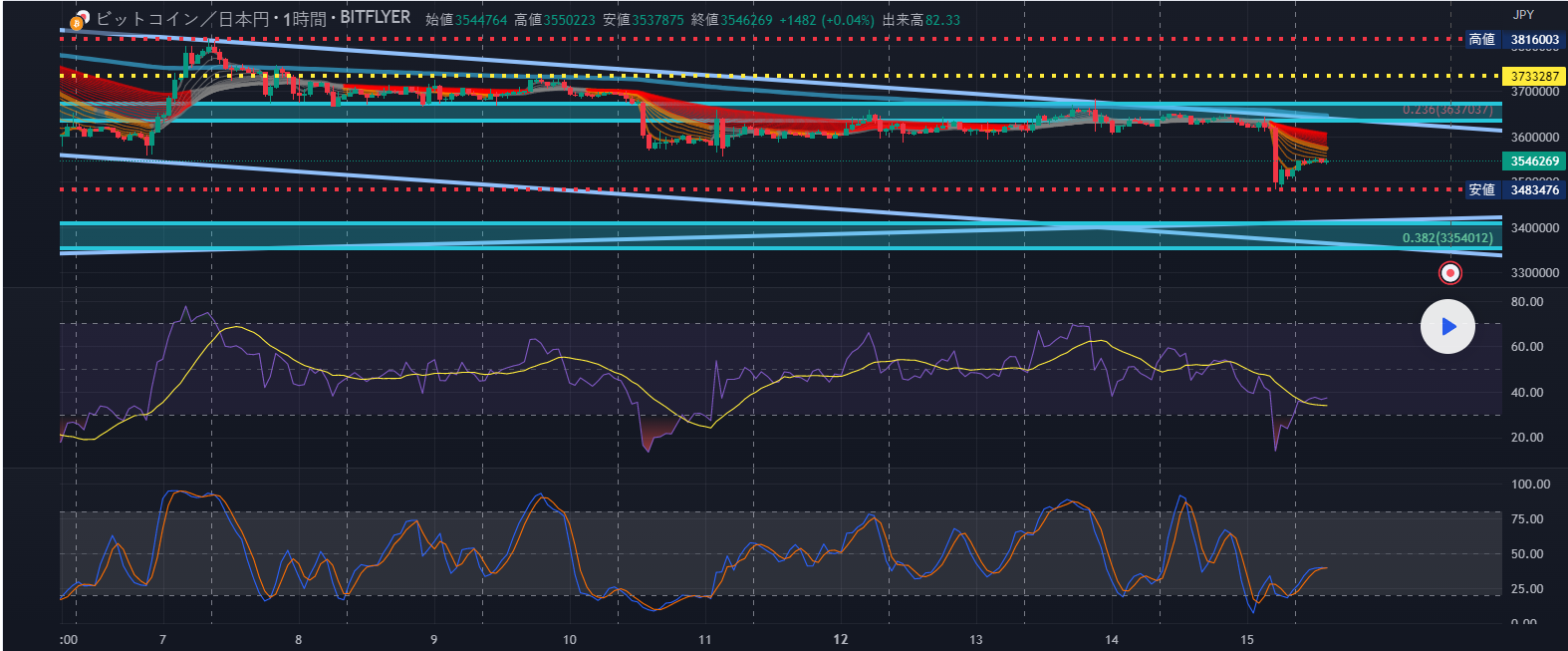Click the BITFLYER exchange name in header
Screen dimensions: 1568x651
point(376,18)
